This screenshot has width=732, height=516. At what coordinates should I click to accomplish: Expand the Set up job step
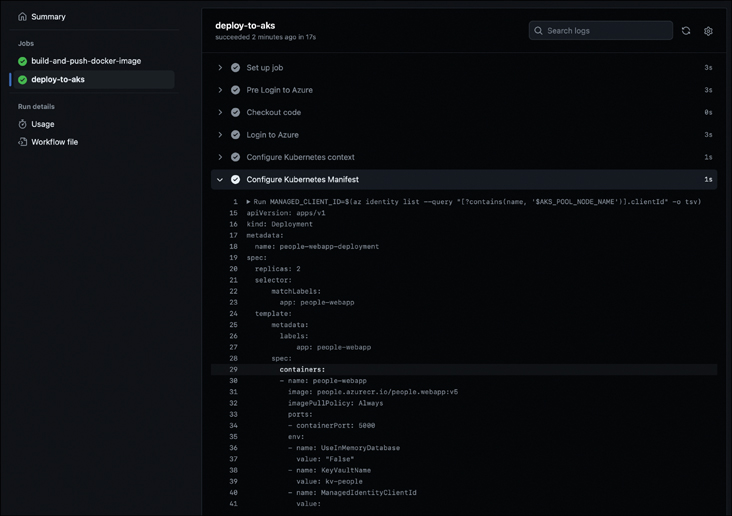220,68
